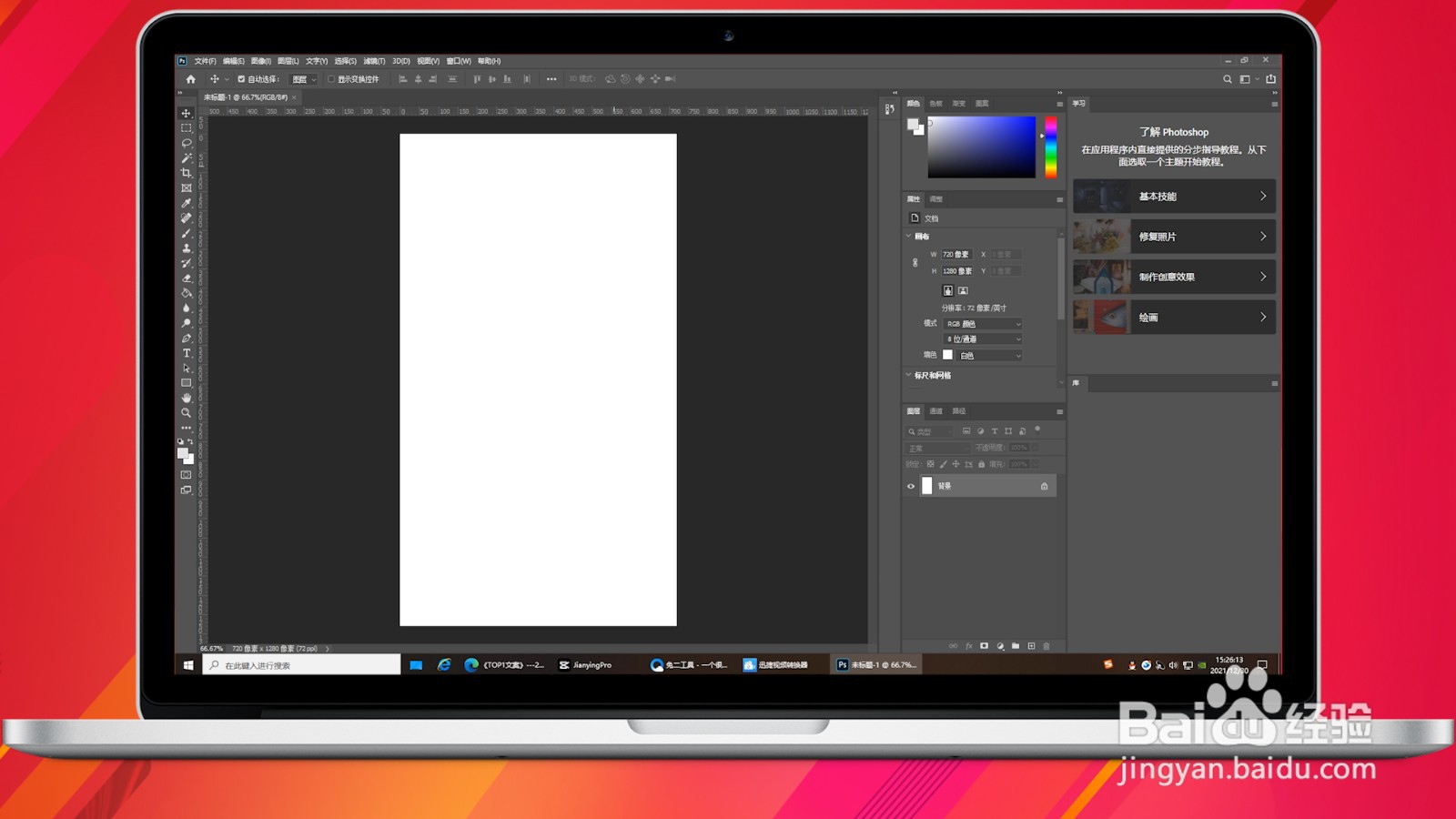Open the share image icon
The width and height of the screenshot is (1456, 819).
1271,79
